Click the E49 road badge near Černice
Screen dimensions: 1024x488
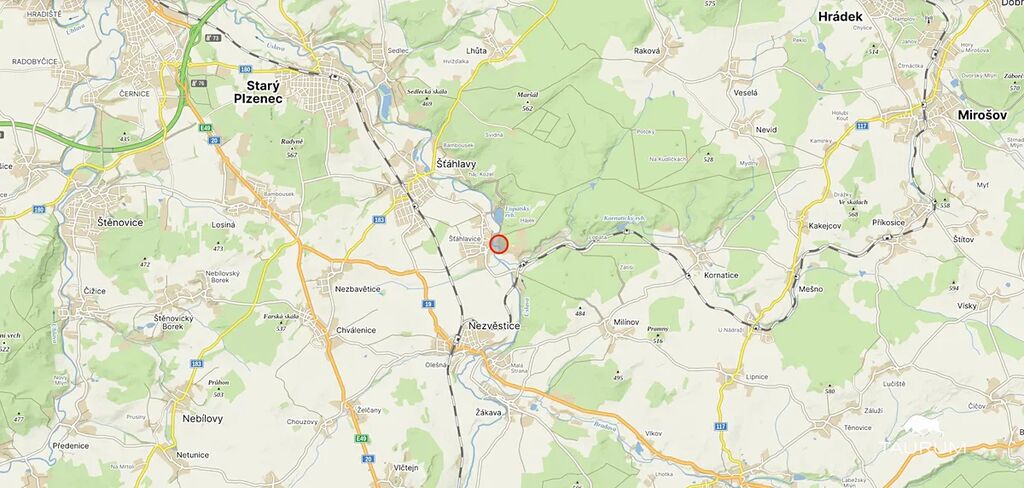coord(208,127)
